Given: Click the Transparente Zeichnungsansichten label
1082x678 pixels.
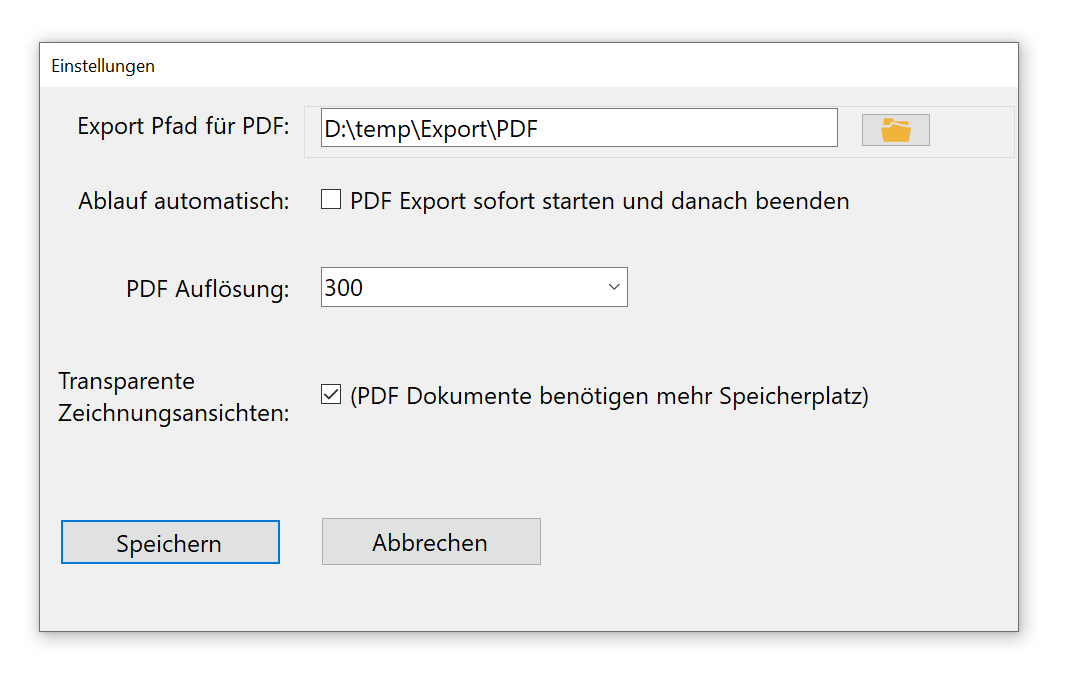Looking at the screenshot, I should [174, 397].
